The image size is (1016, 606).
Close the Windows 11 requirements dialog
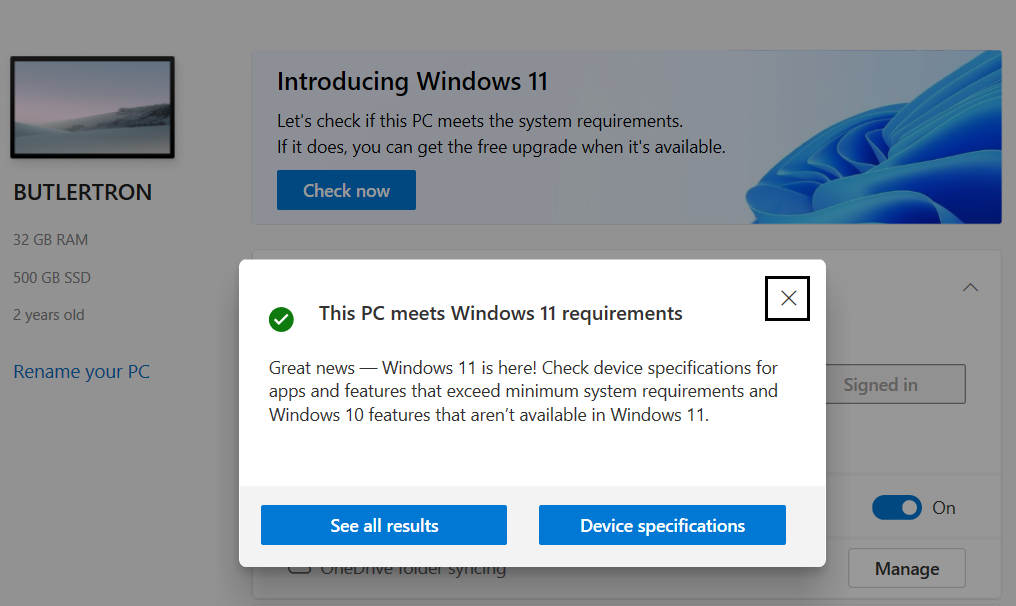(x=788, y=298)
